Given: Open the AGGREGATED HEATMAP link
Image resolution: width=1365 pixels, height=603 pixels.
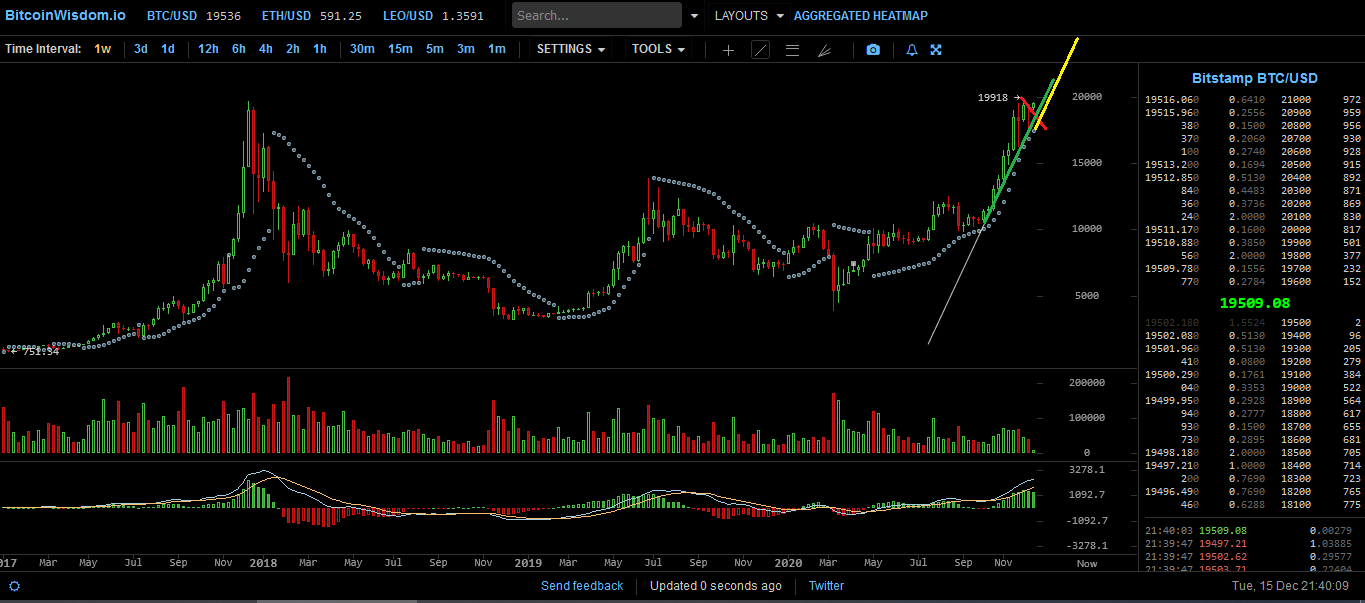Looking at the screenshot, I should [861, 16].
